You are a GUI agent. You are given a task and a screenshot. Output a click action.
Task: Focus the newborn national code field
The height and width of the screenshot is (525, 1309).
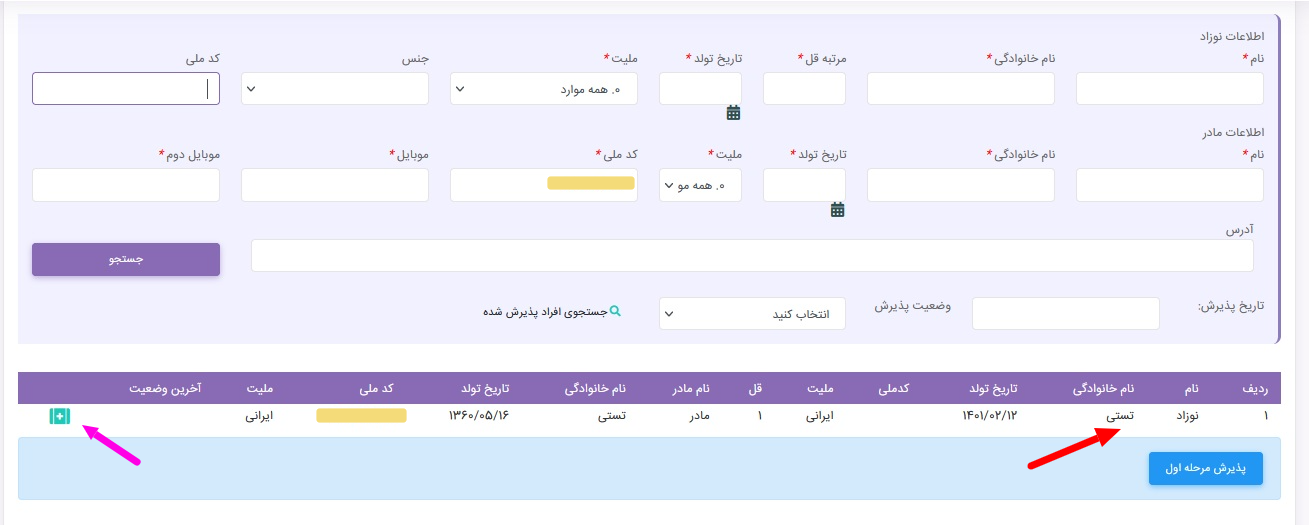(x=125, y=89)
